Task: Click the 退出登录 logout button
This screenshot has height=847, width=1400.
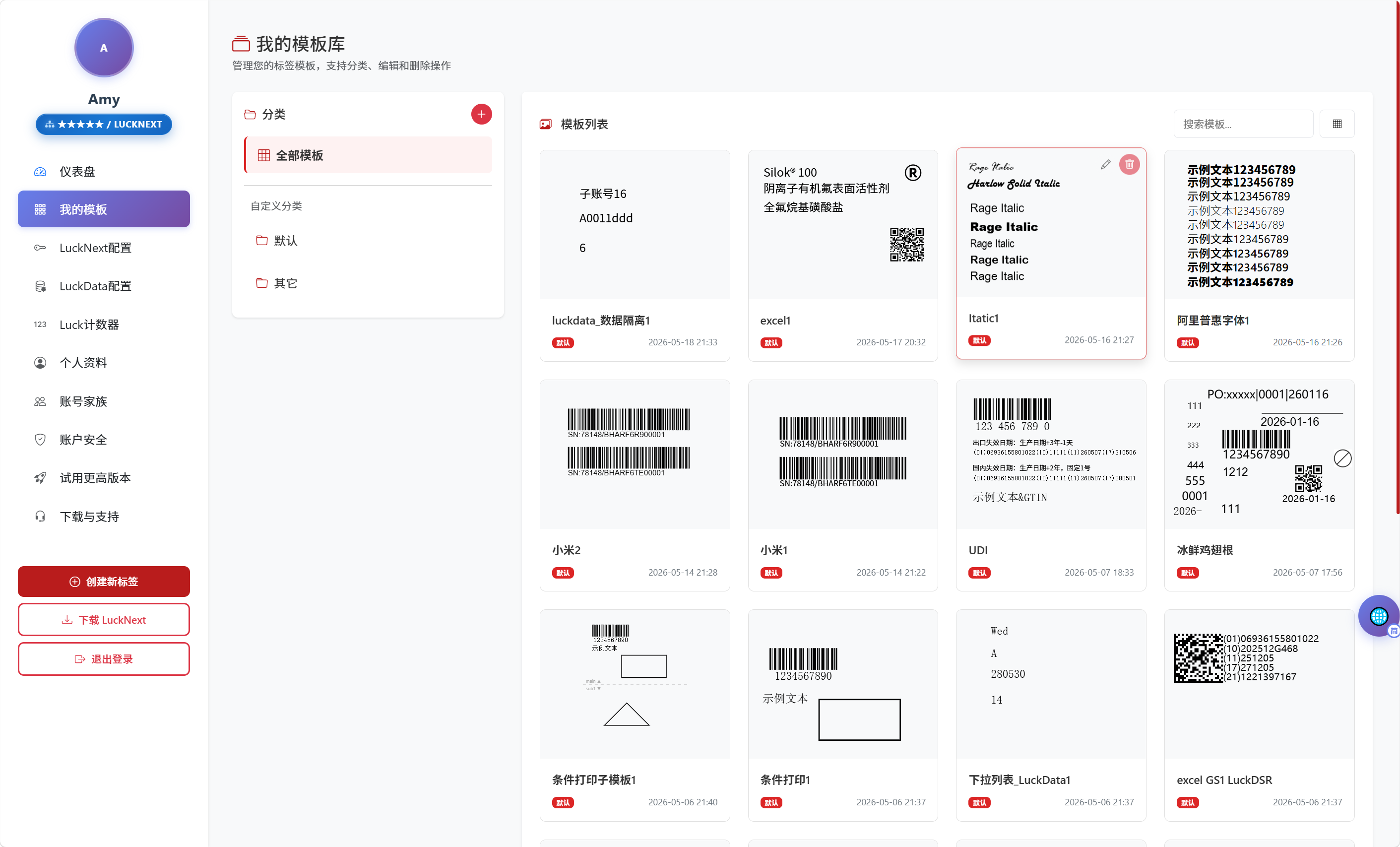Action: click(x=103, y=659)
